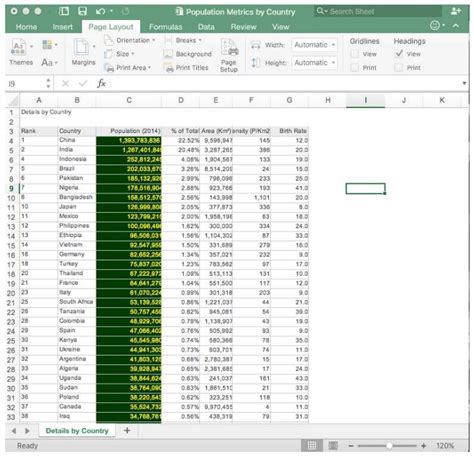This screenshot has height=457, width=474.
Task: Select the Population (2014) header cell
Action: click(129, 131)
